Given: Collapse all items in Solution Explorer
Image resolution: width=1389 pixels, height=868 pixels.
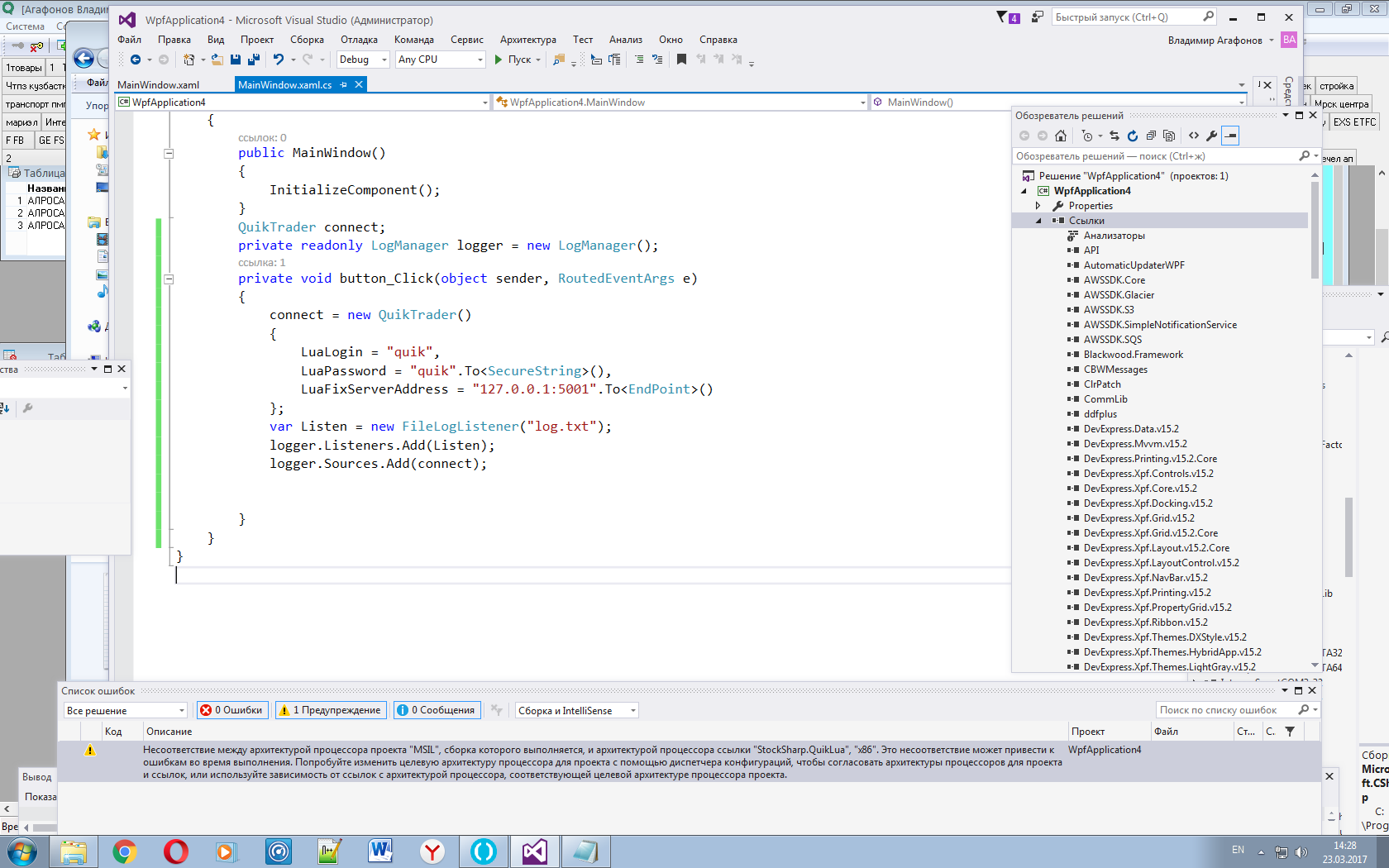Looking at the screenshot, I should point(1151,136).
